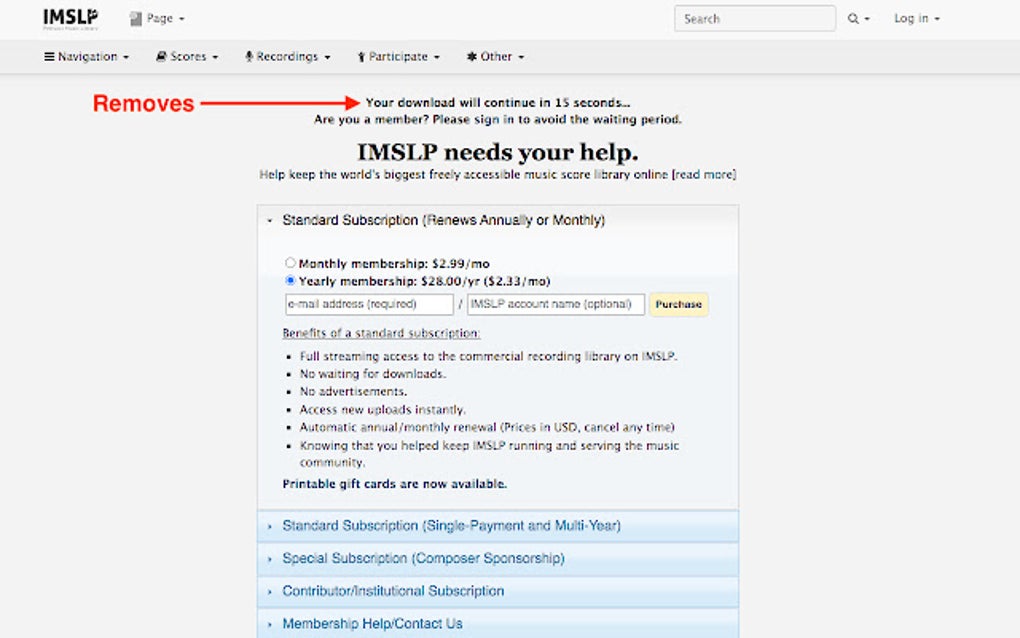Select the Monthly membership option
The image size is (1020, 638).
pos(290,262)
